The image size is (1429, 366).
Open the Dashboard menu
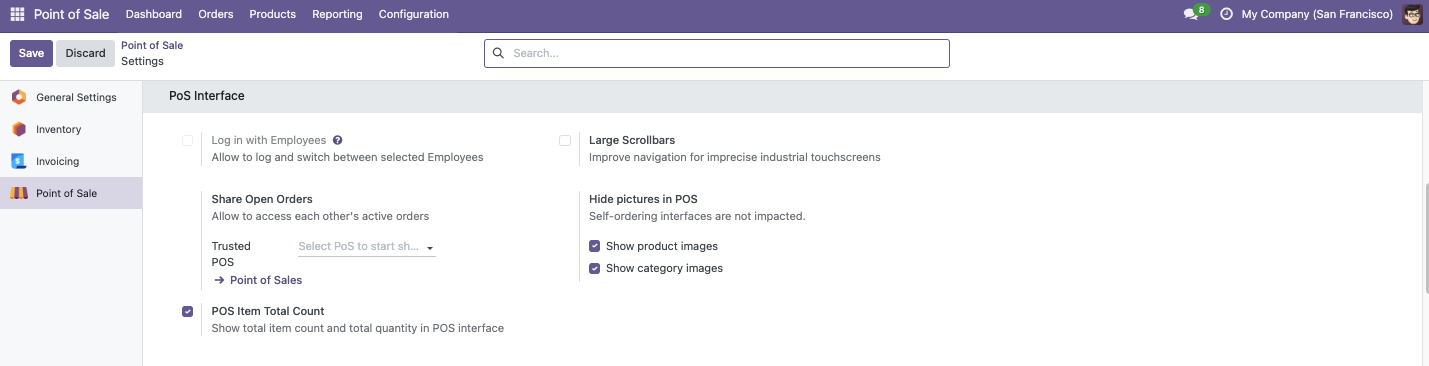[x=154, y=14]
